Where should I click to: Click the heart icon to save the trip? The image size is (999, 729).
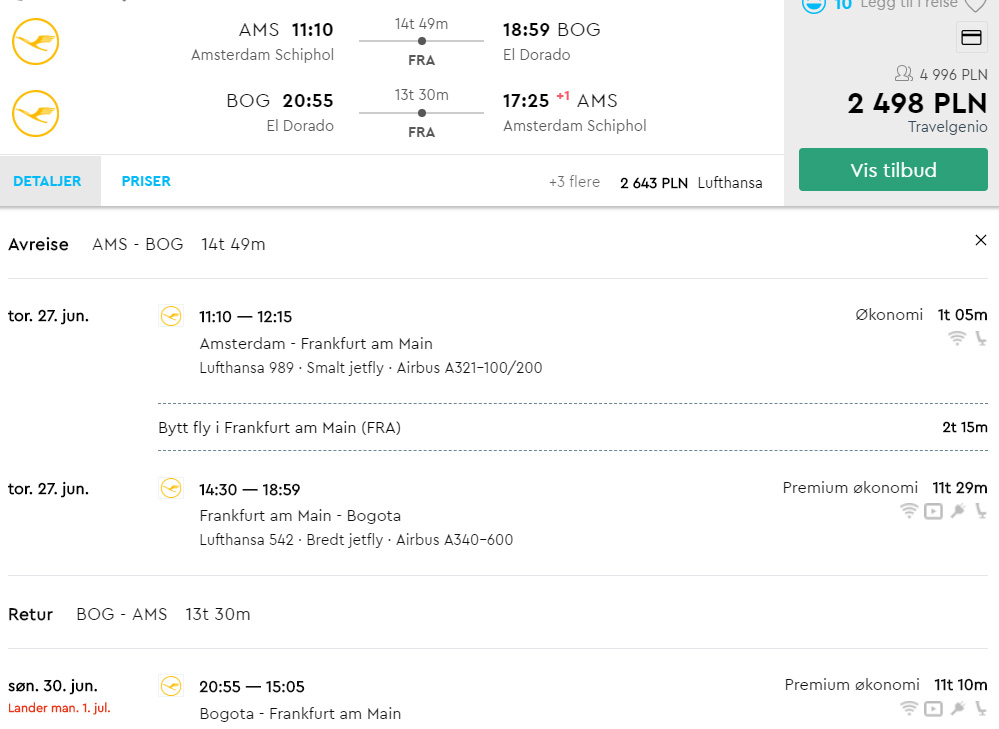click(975, 5)
